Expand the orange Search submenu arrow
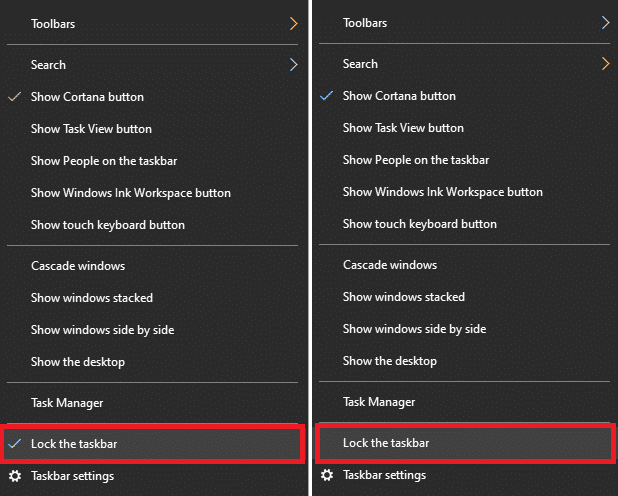Viewport: 618px width, 496px height. tap(605, 64)
